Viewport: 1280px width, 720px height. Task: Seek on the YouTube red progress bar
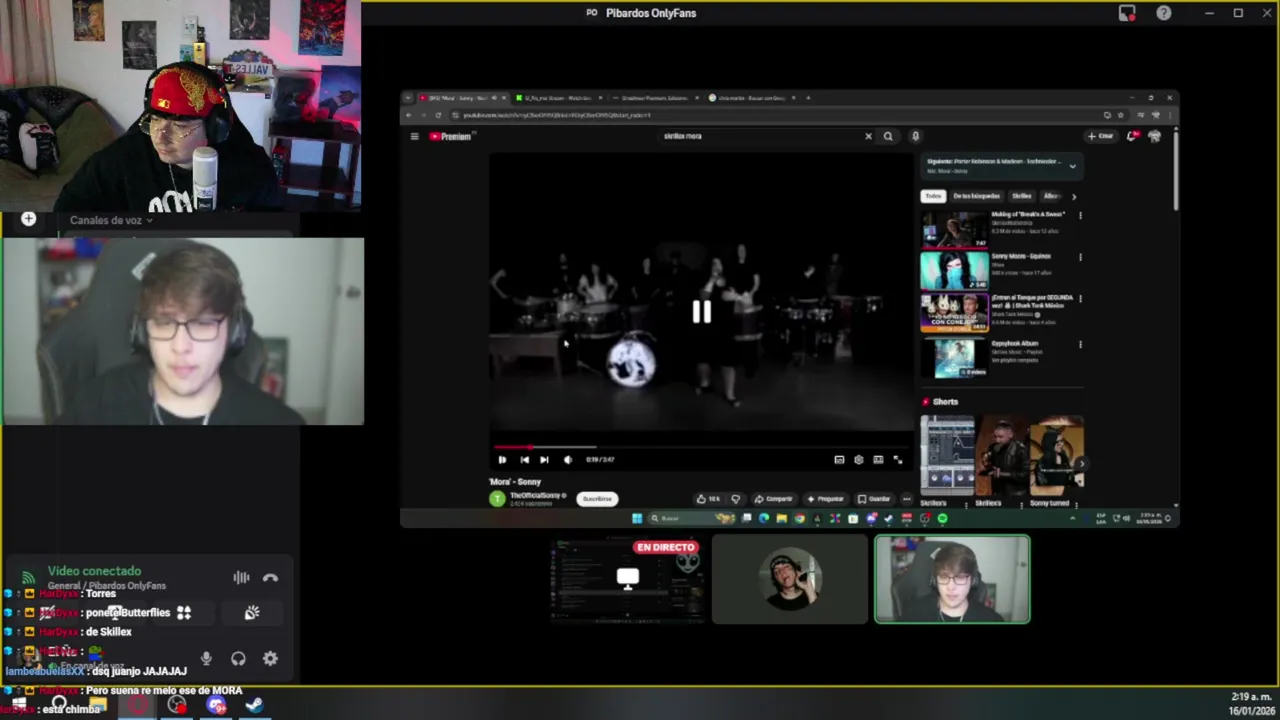pos(701,447)
